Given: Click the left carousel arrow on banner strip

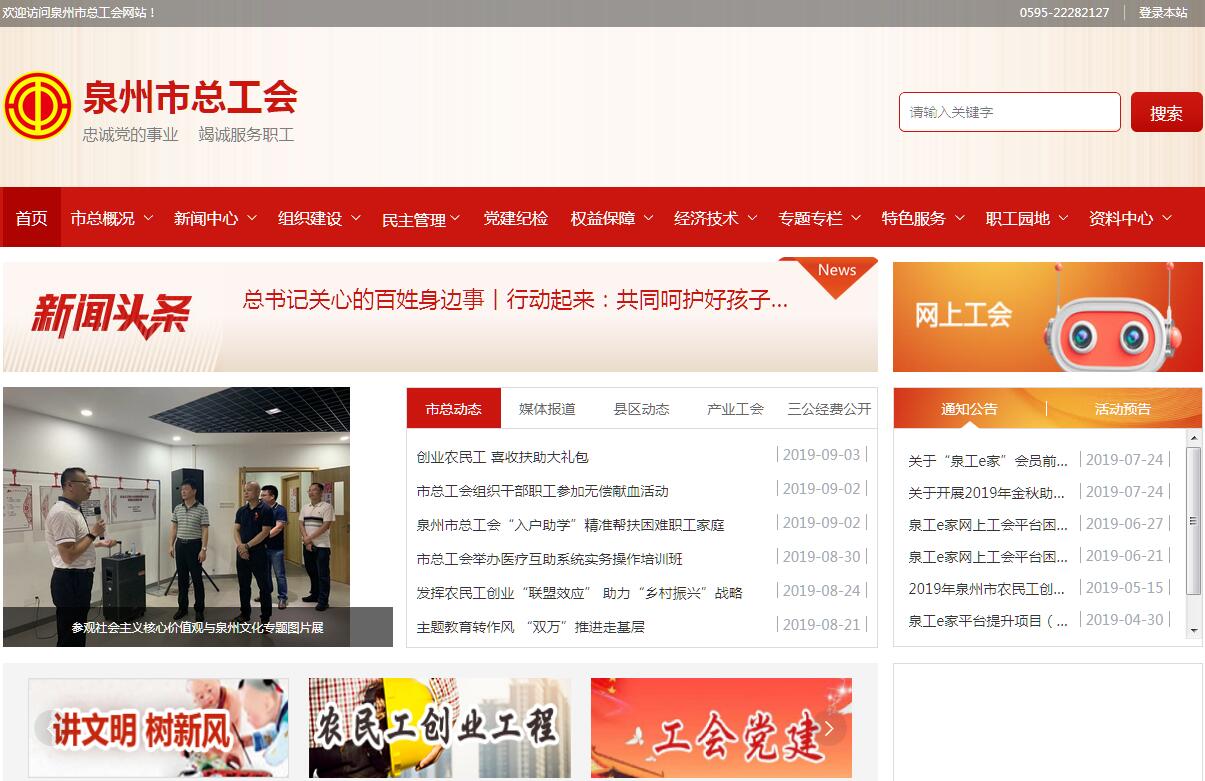Looking at the screenshot, I should (50, 728).
